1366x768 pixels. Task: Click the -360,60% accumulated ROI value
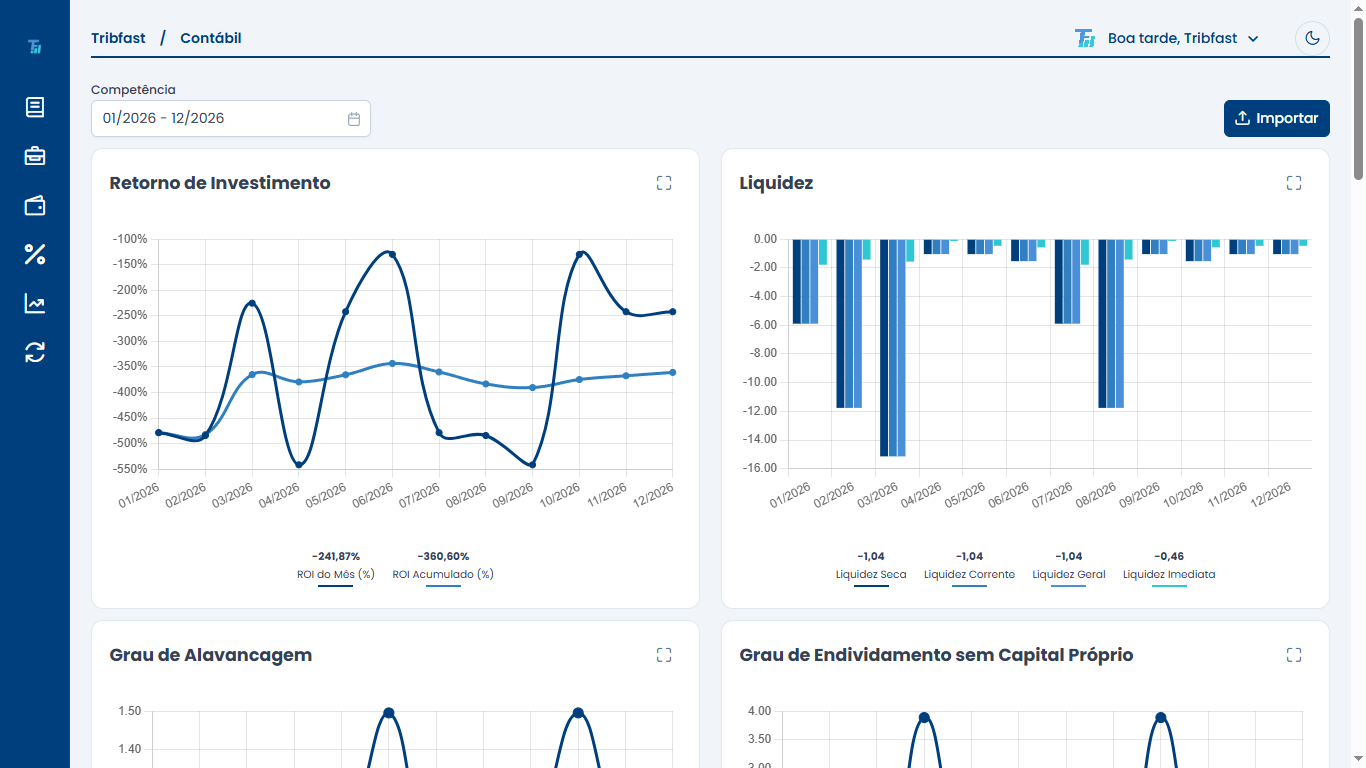click(x=443, y=556)
